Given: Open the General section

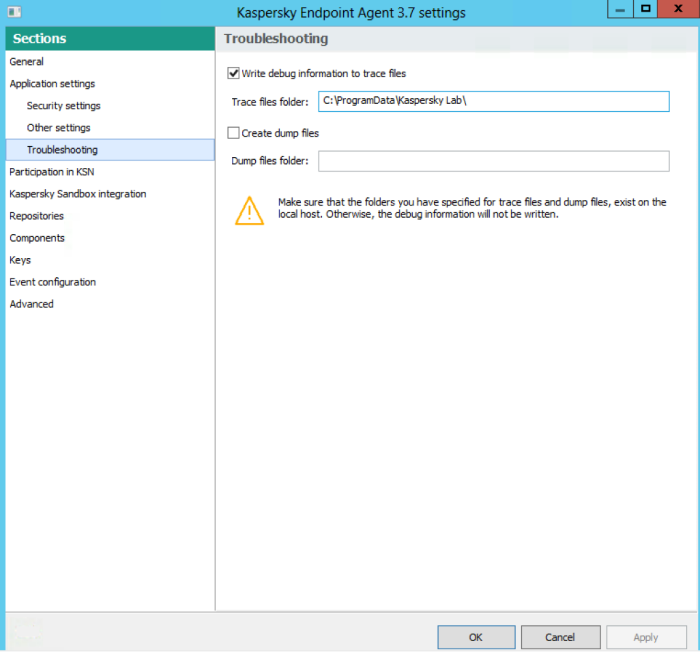Looking at the screenshot, I should (x=26, y=62).
